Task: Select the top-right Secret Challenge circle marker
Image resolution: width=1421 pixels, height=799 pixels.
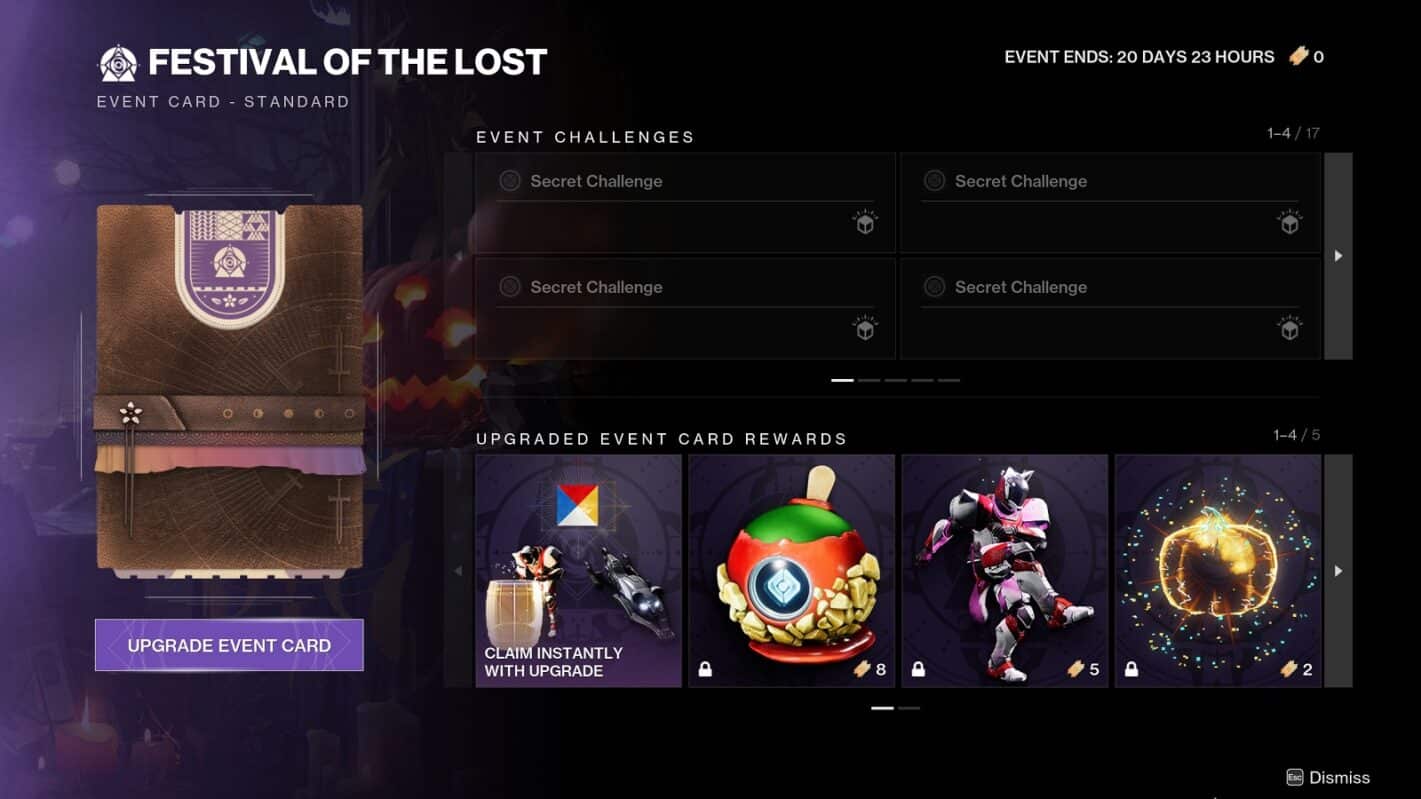Action: pyautogui.click(x=934, y=181)
